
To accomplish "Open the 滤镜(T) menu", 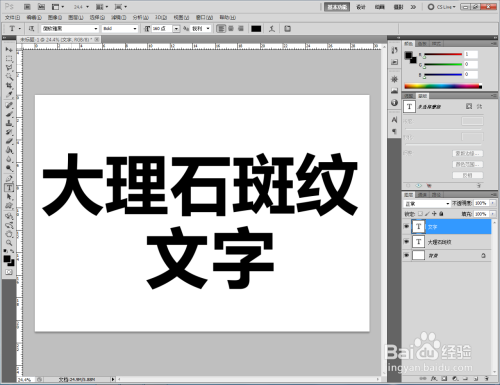I will [118, 17].
